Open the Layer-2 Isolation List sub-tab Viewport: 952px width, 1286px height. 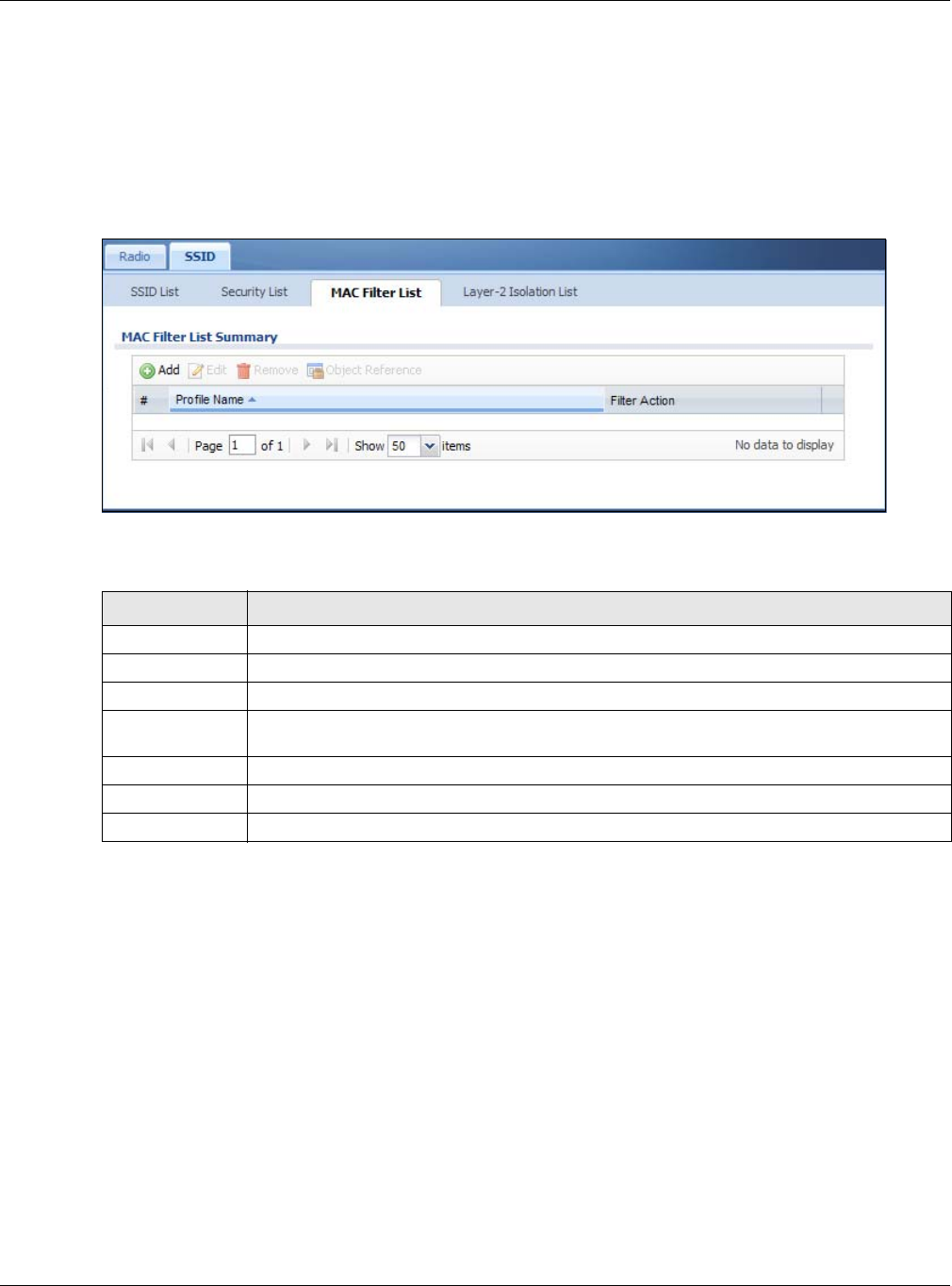(520, 292)
